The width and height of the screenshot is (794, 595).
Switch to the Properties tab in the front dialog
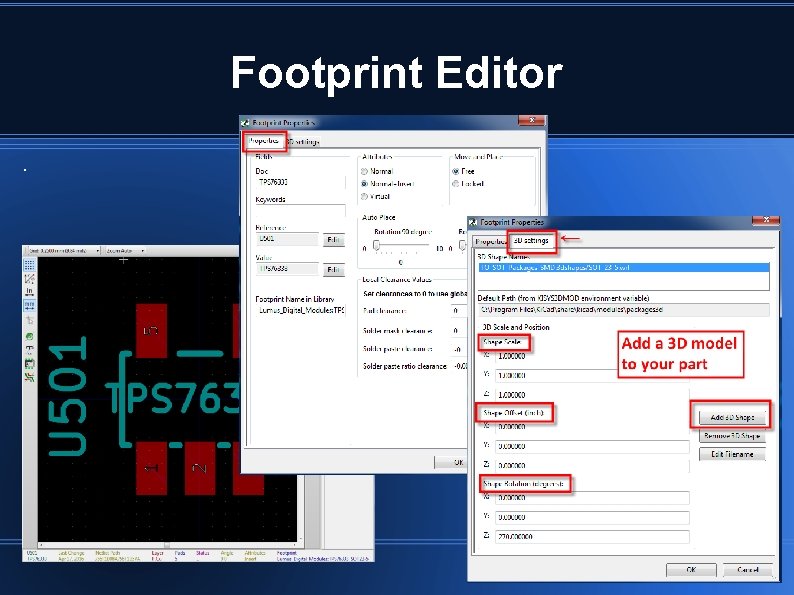491,242
